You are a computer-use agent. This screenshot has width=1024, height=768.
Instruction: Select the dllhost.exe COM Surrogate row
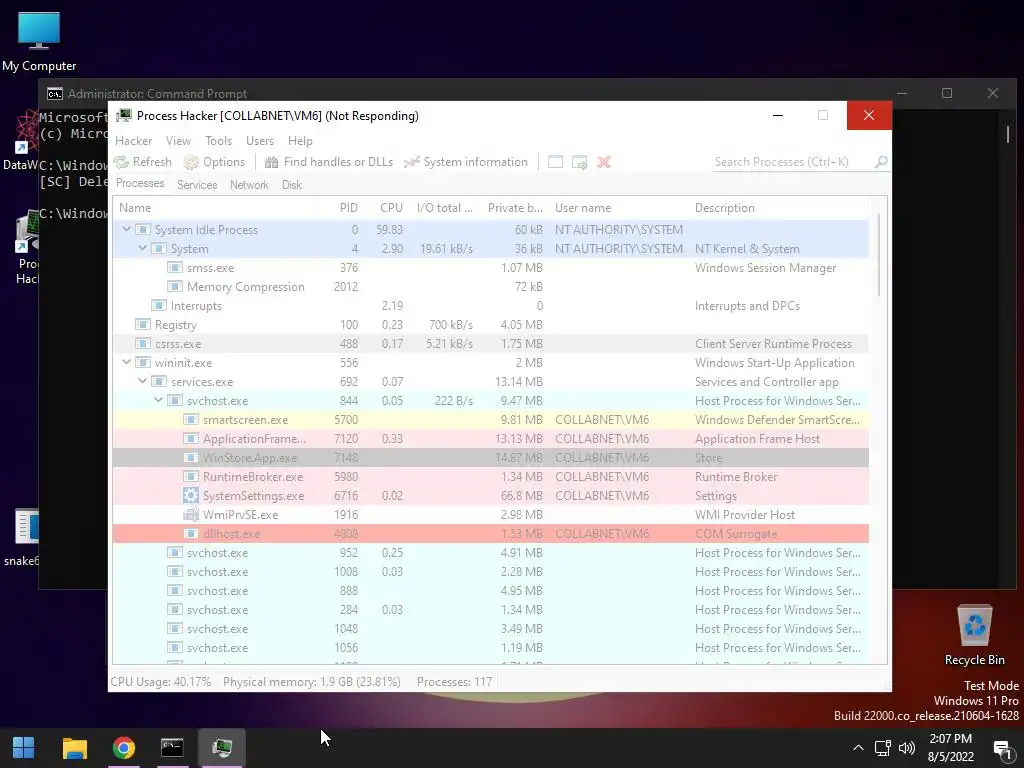pos(491,534)
